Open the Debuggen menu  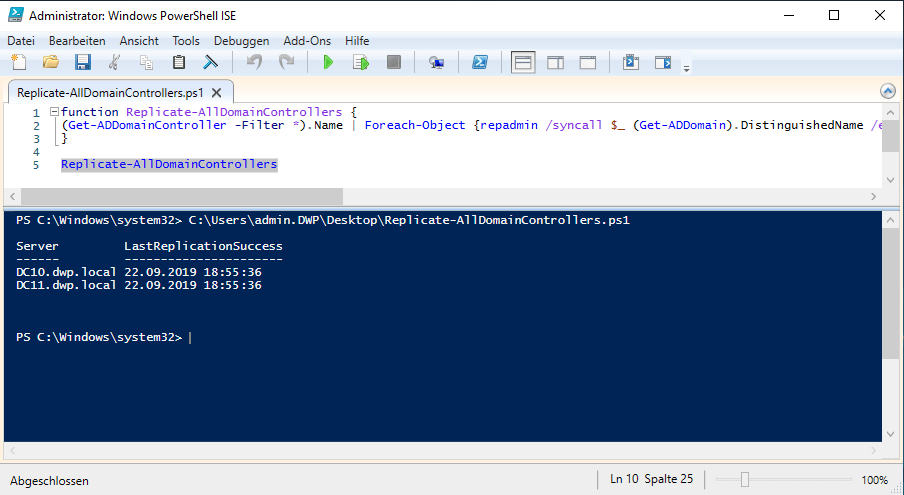pyautogui.click(x=241, y=41)
